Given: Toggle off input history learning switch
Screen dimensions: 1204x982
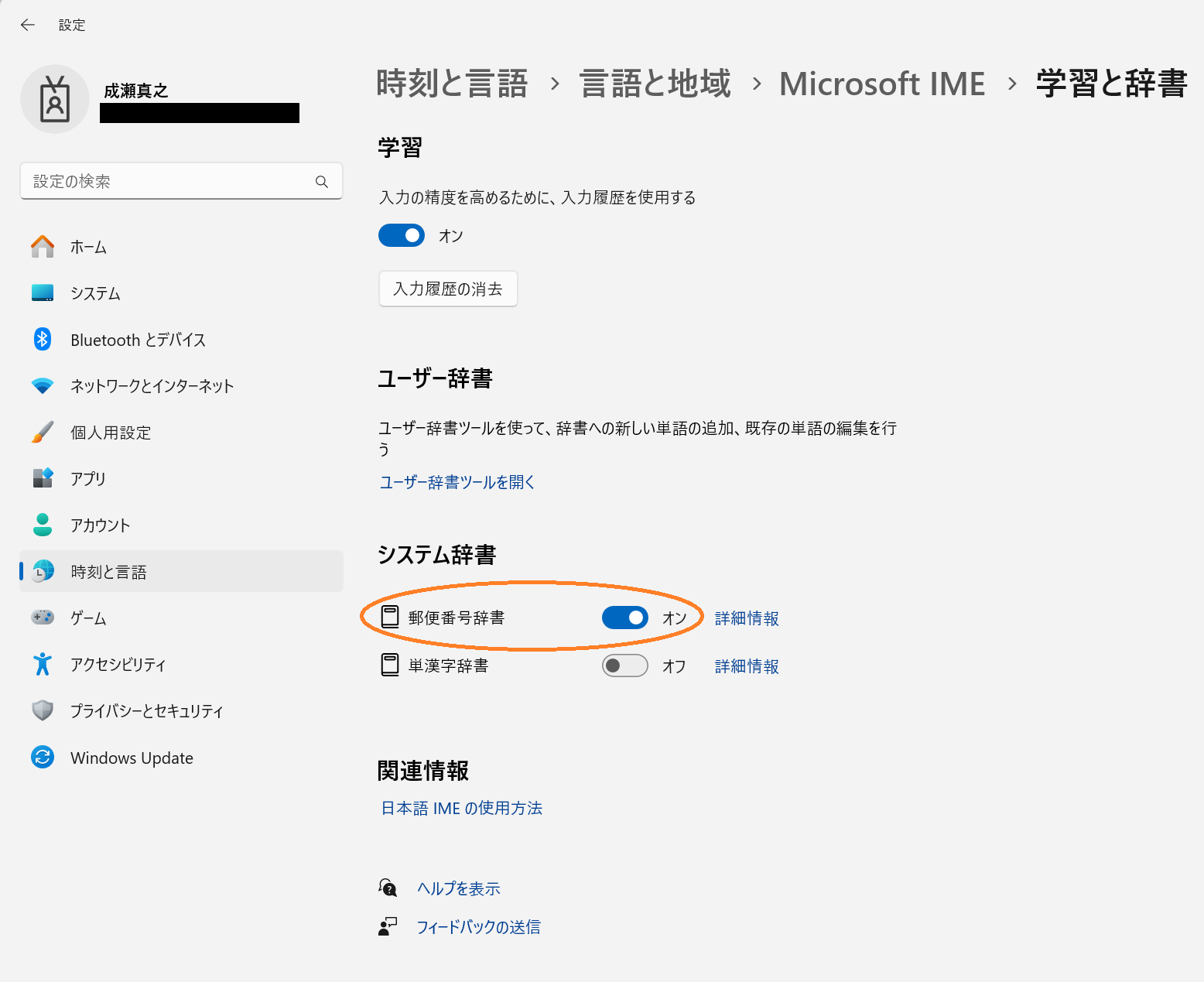Looking at the screenshot, I should point(402,235).
